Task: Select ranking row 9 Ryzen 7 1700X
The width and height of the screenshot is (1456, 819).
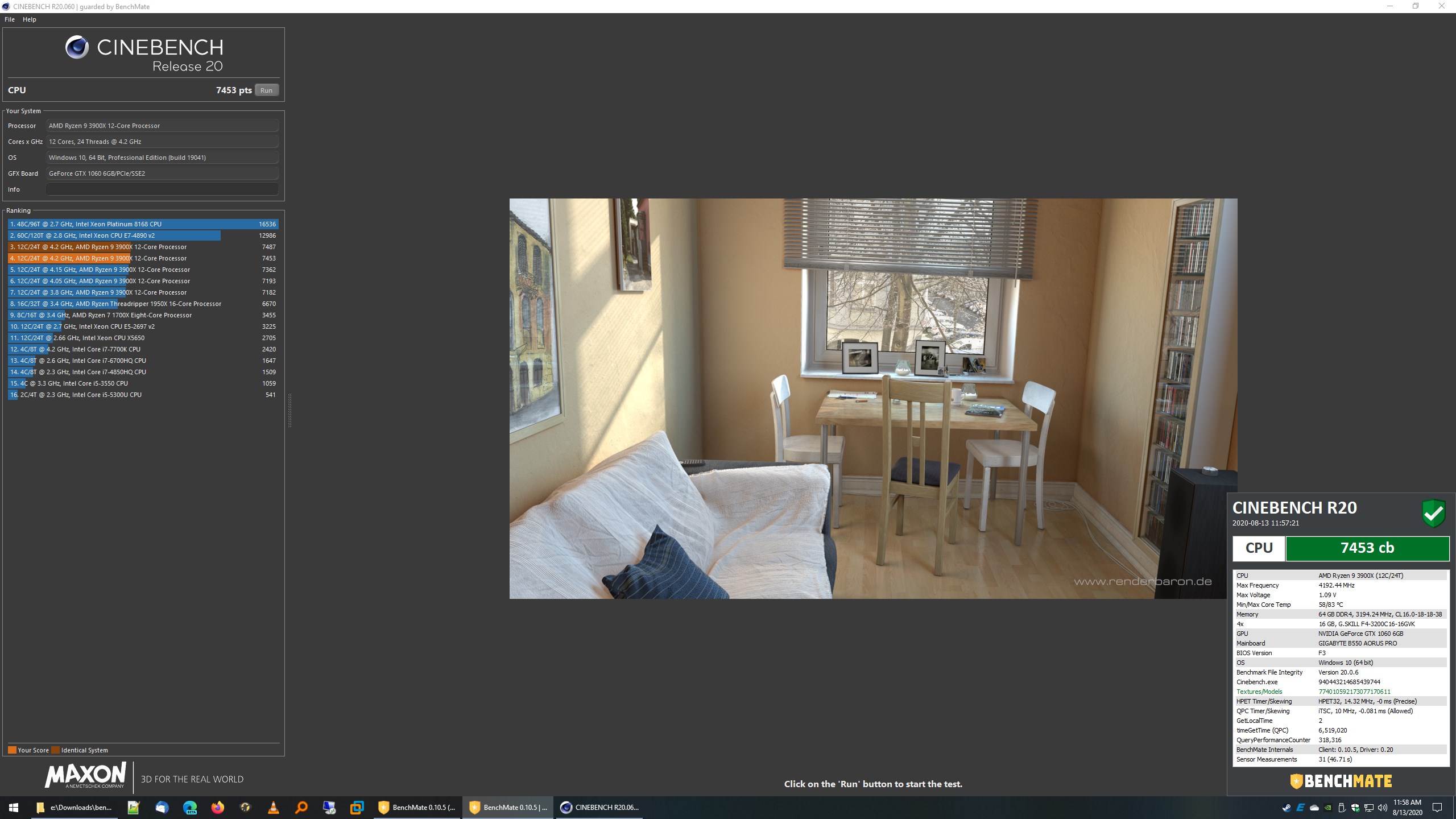Action: coord(143,315)
